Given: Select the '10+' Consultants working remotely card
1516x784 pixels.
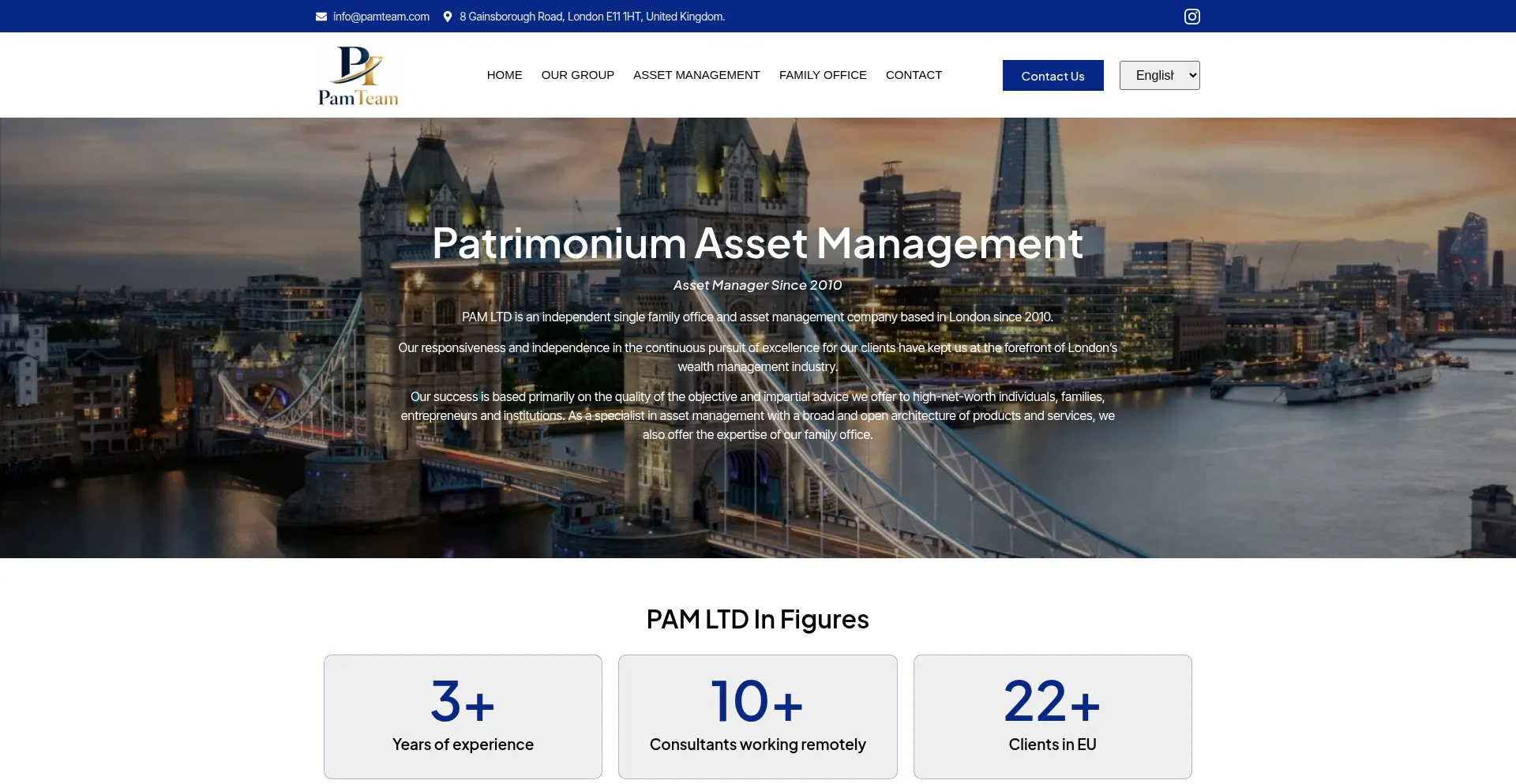Looking at the screenshot, I should (758, 717).
